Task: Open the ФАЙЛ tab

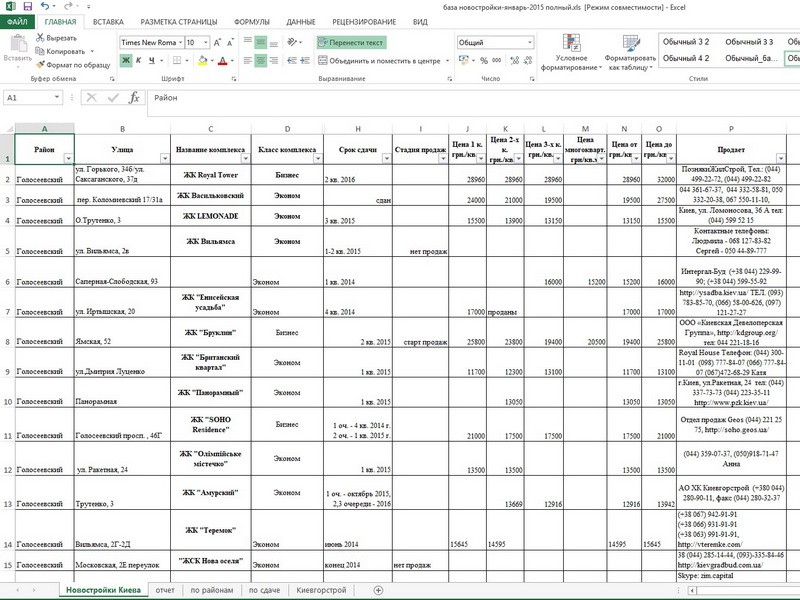Action: tap(17, 22)
